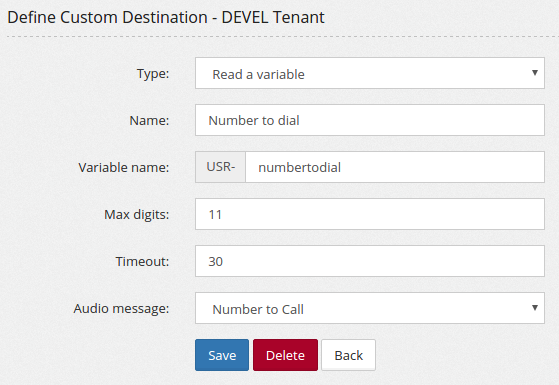Click the red Delete button
The width and height of the screenshot is (559, 385).
tap(285, 355)
